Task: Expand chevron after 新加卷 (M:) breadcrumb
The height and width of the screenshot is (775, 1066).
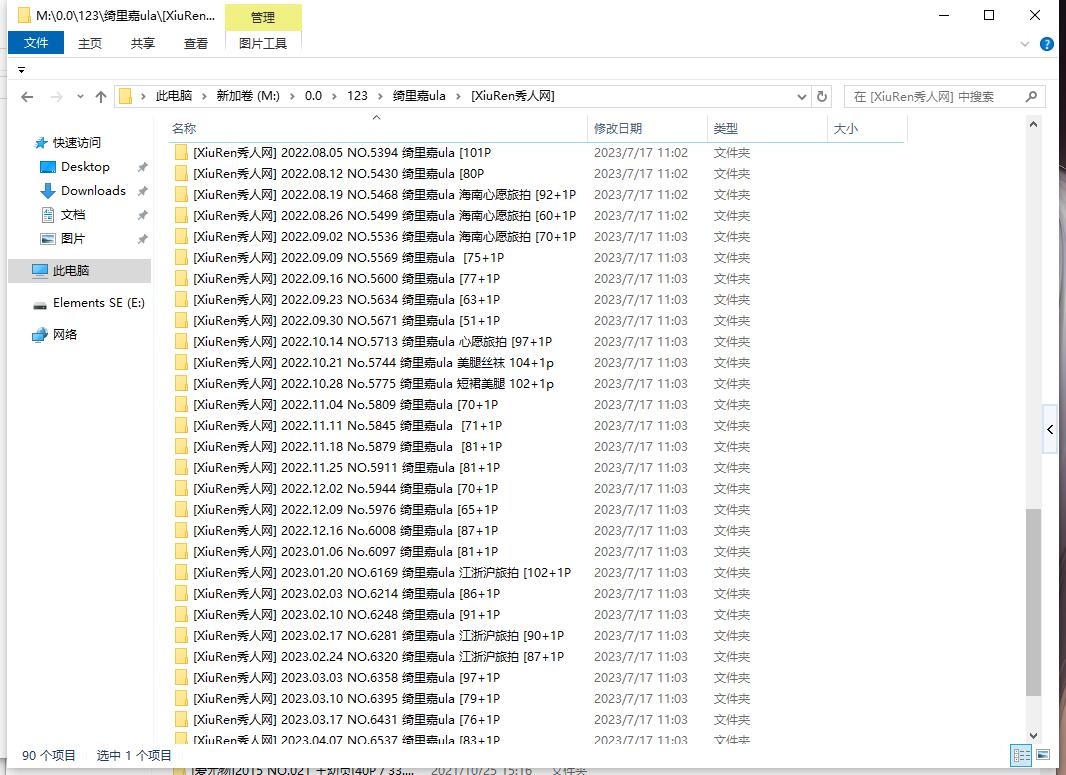Action: click(x=292, y=97)
